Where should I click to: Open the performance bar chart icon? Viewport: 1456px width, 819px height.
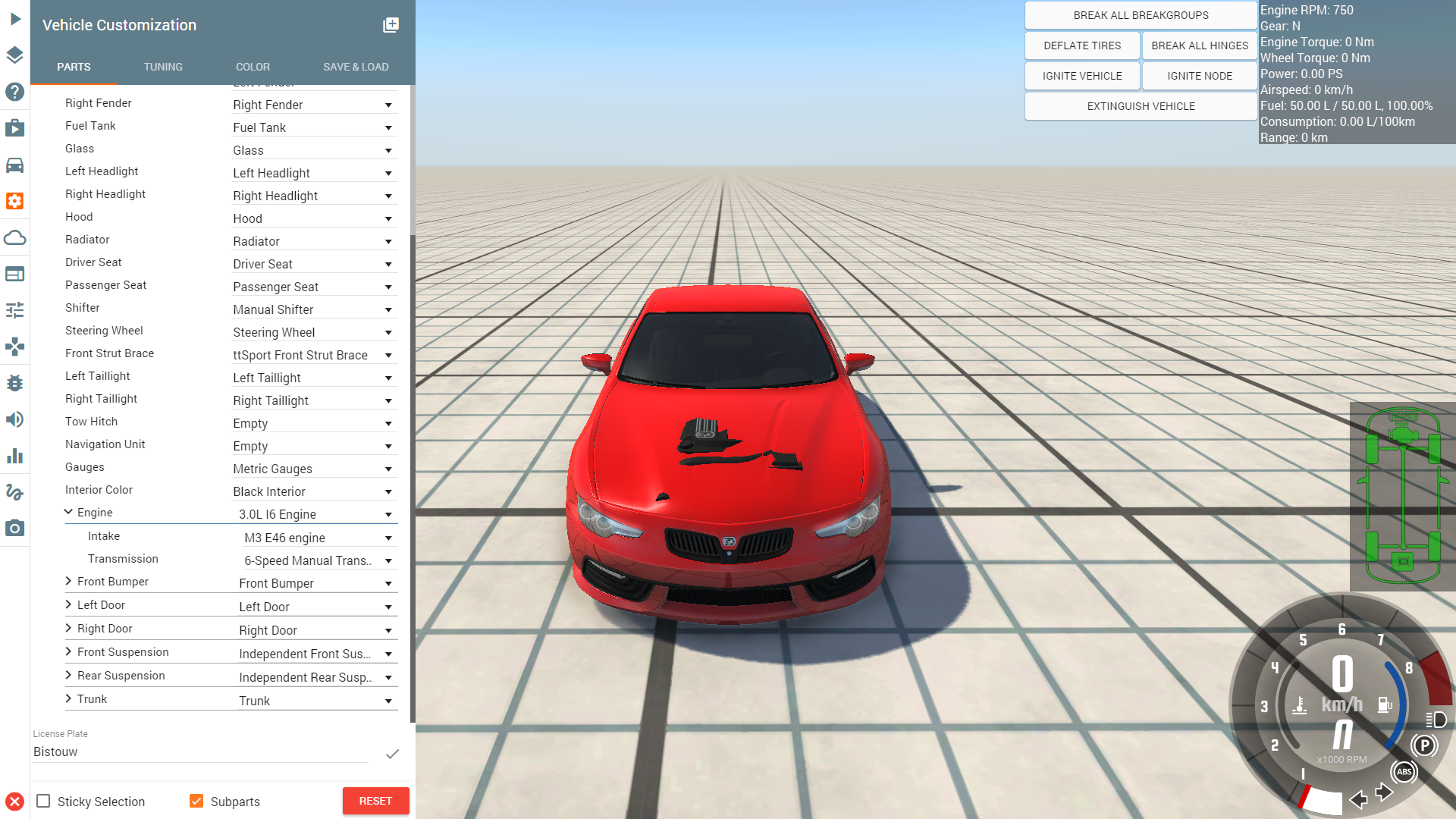tap(14, 456)
